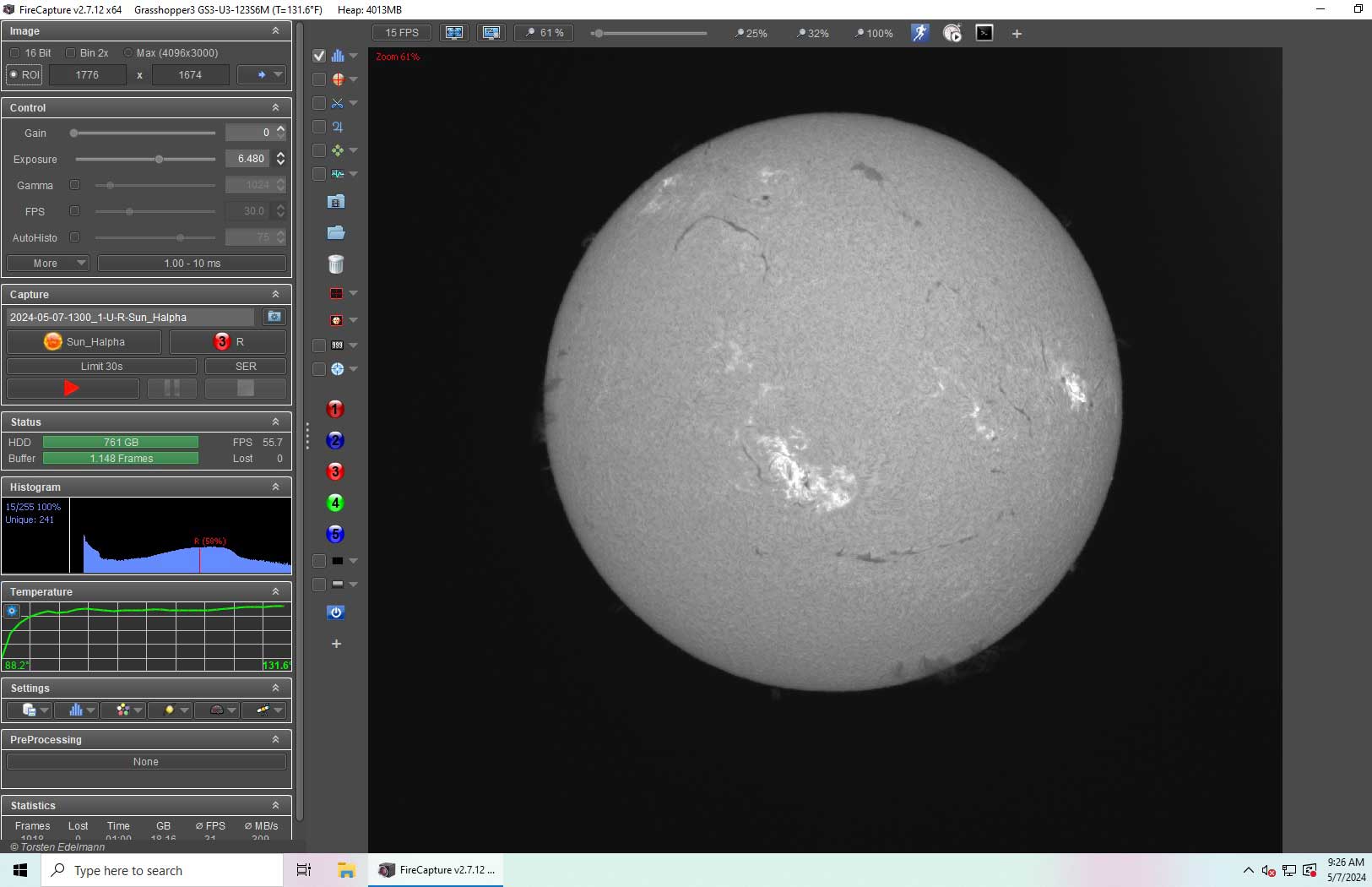1372x887 pixels.
Task: Add a top toolbar item with plus
Action: [1017, 34]
